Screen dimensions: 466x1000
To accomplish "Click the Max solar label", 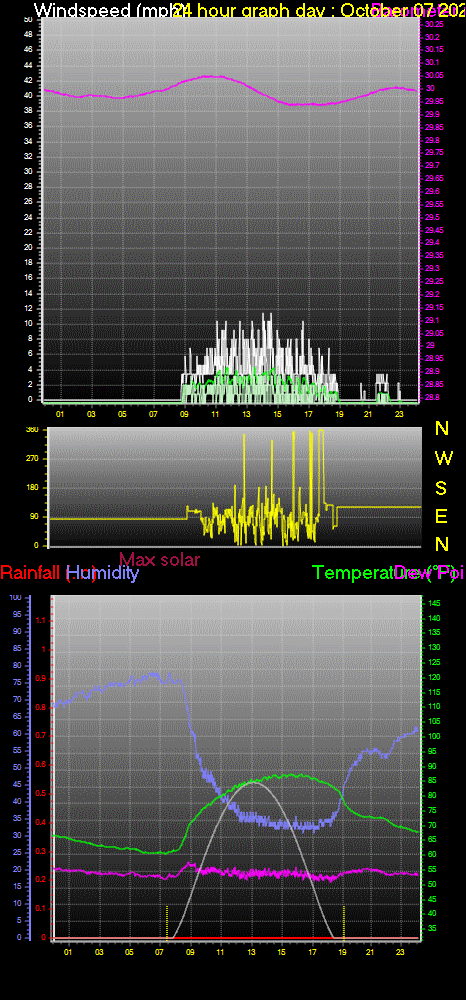I will 159,560.
